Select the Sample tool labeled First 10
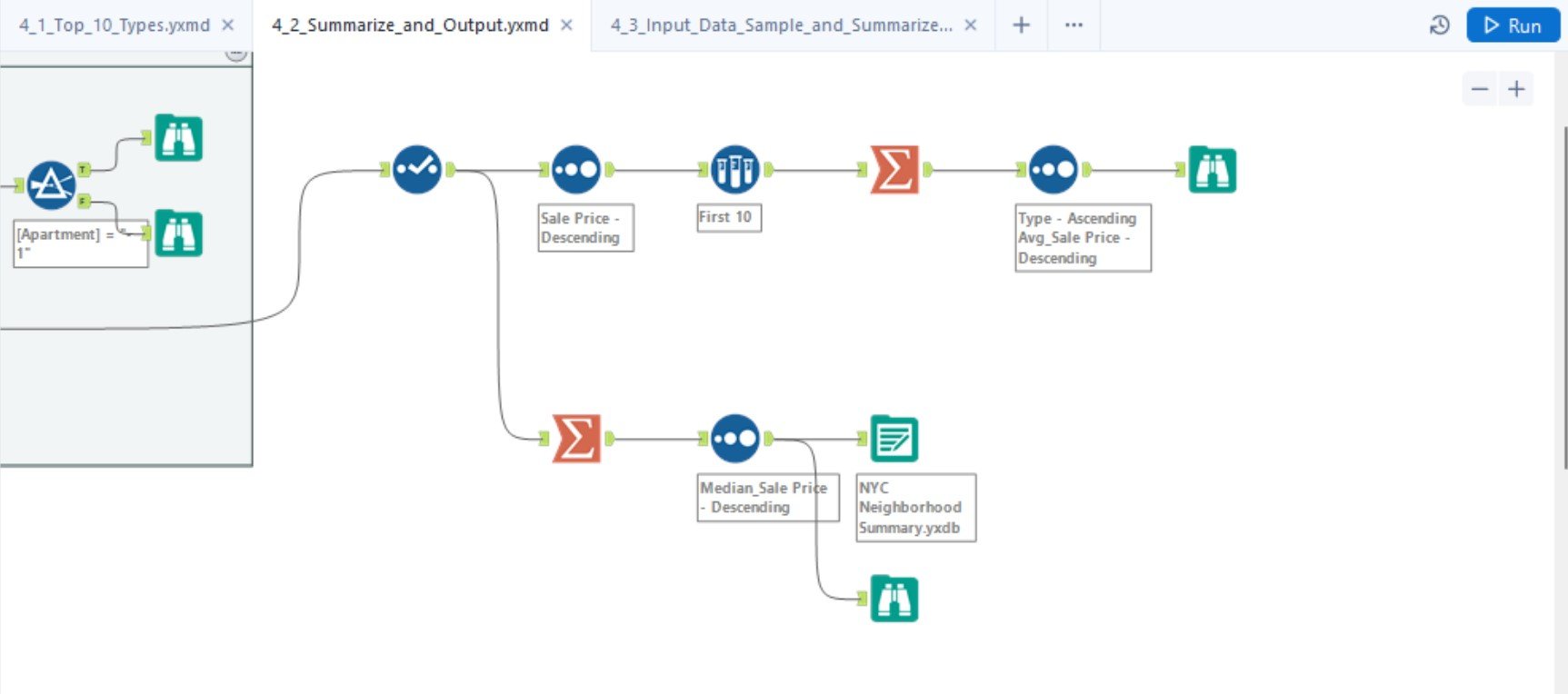 click(734, 169)
